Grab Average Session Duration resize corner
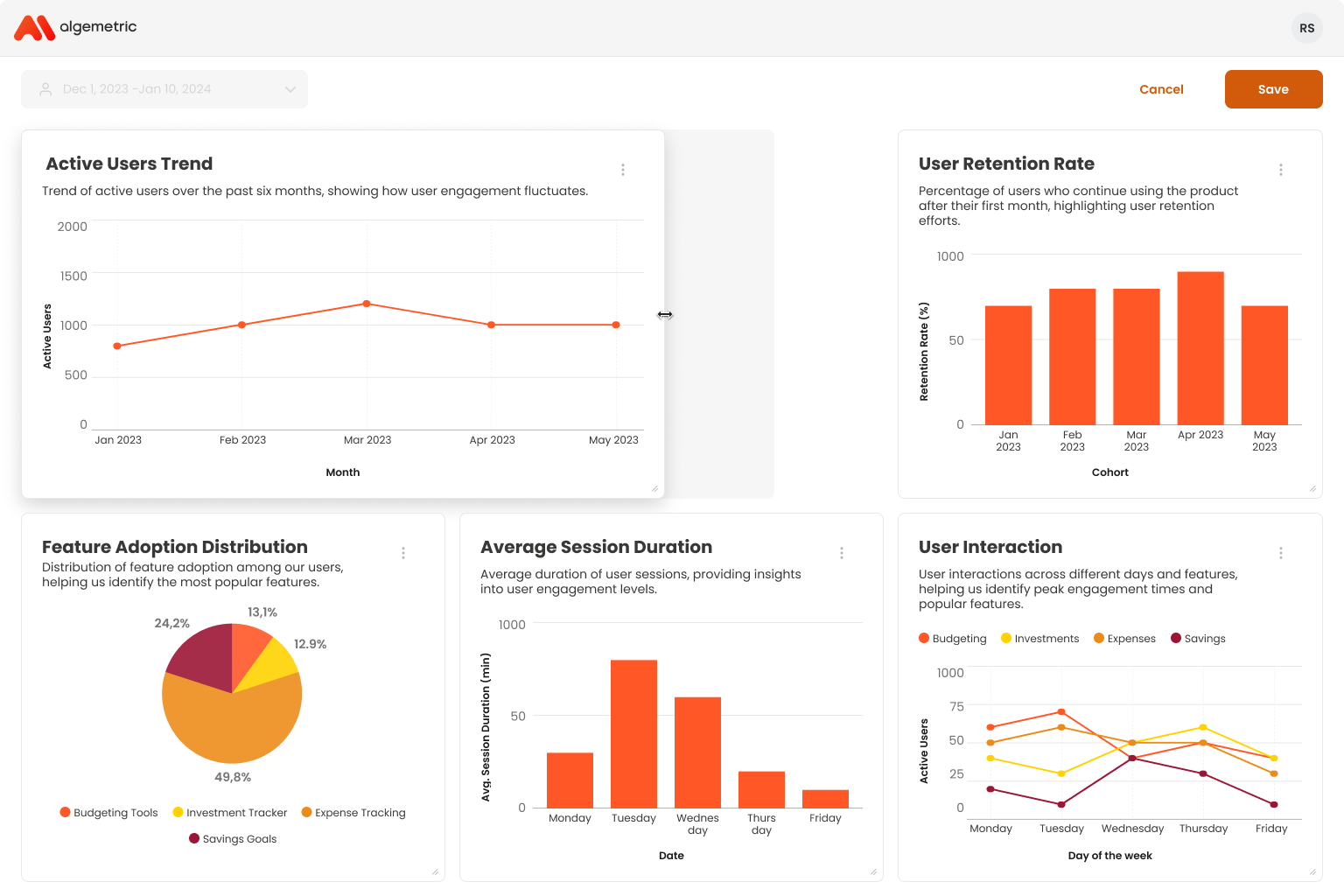Image resolution: width=1344 pixels, height=896 pixels. pyautogui.click(x=873, y=871)
